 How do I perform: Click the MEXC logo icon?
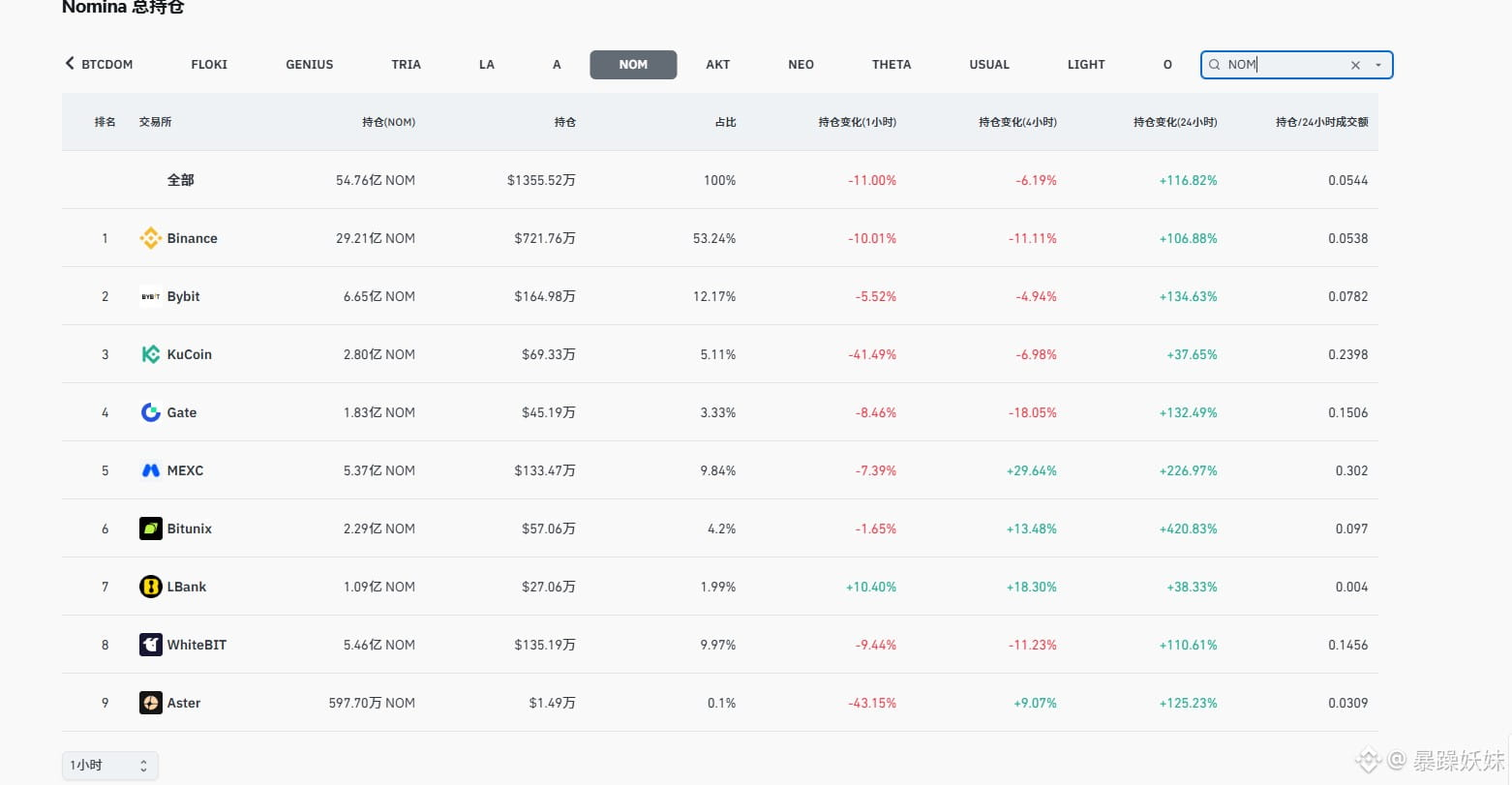pos(150,470)
